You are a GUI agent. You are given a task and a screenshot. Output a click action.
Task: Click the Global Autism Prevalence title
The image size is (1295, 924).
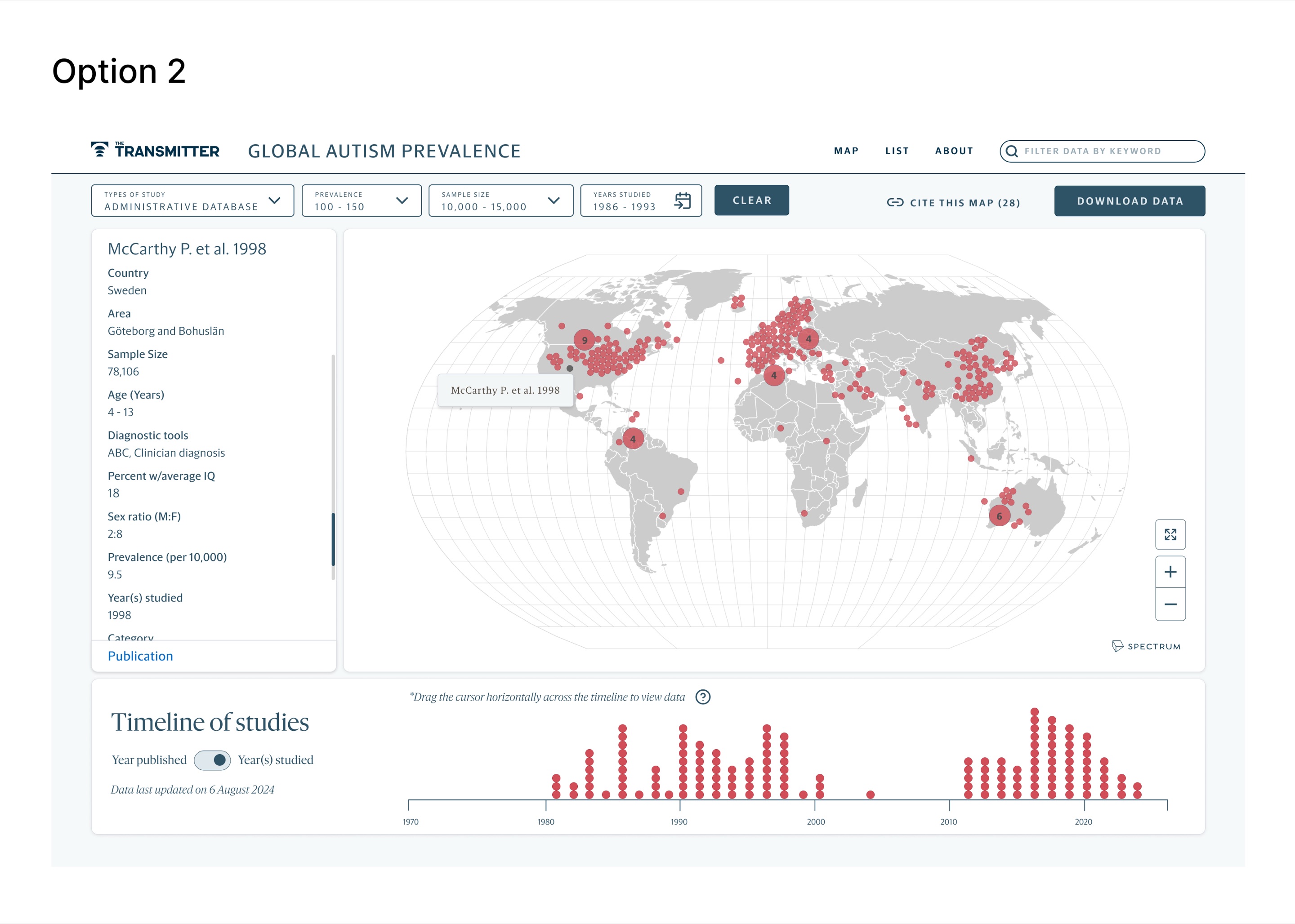(x=384, y=151)
